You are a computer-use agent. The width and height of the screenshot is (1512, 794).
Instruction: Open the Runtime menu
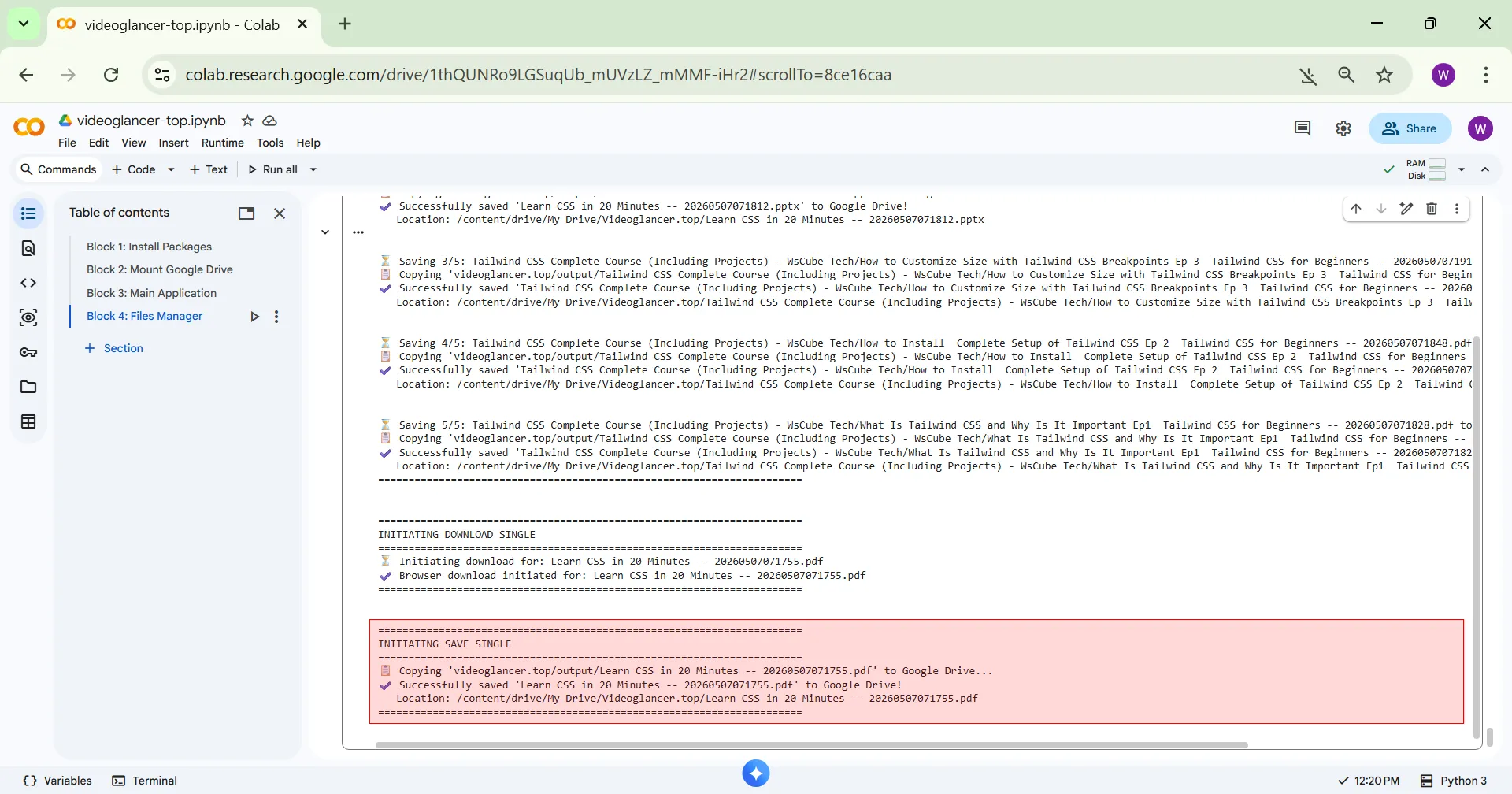[223, 143]
